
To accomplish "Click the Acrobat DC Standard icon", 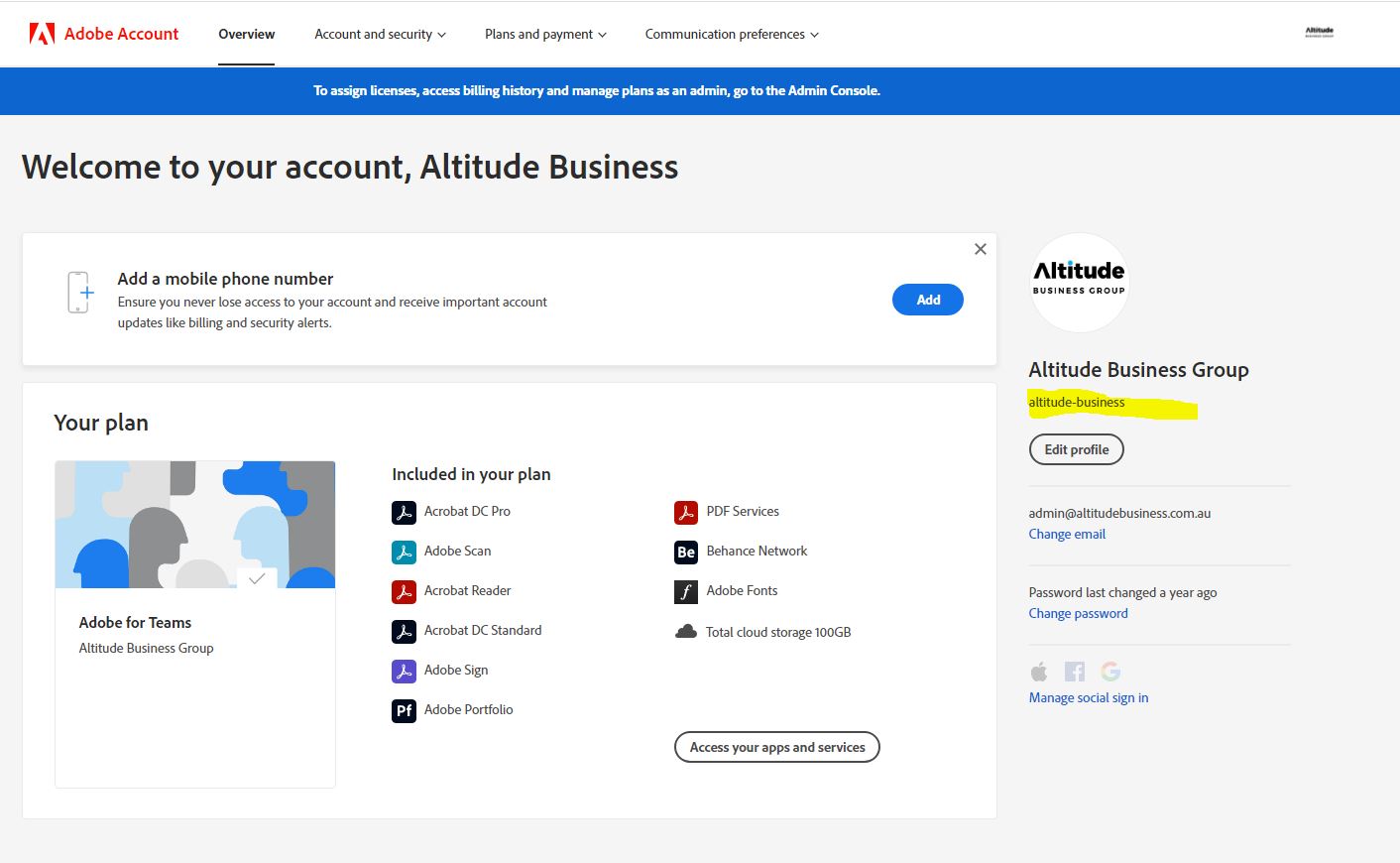I will 404,630.
